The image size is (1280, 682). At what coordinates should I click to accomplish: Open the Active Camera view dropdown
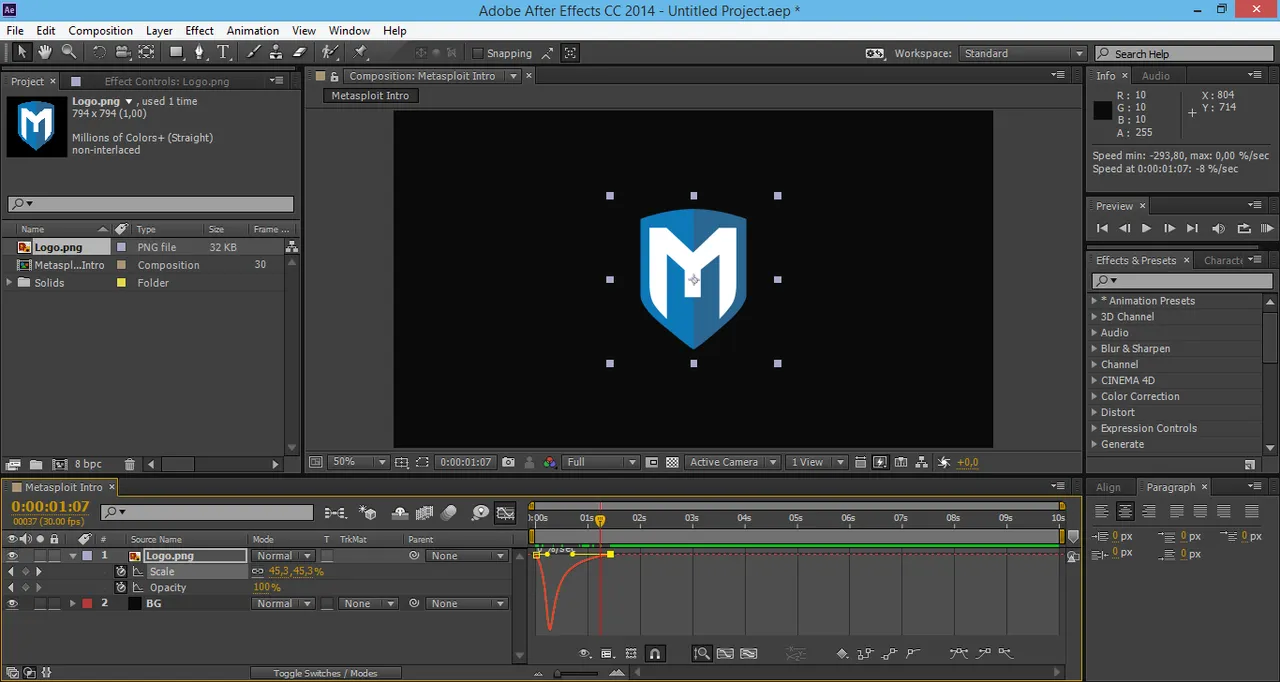[x=734, y=462]
